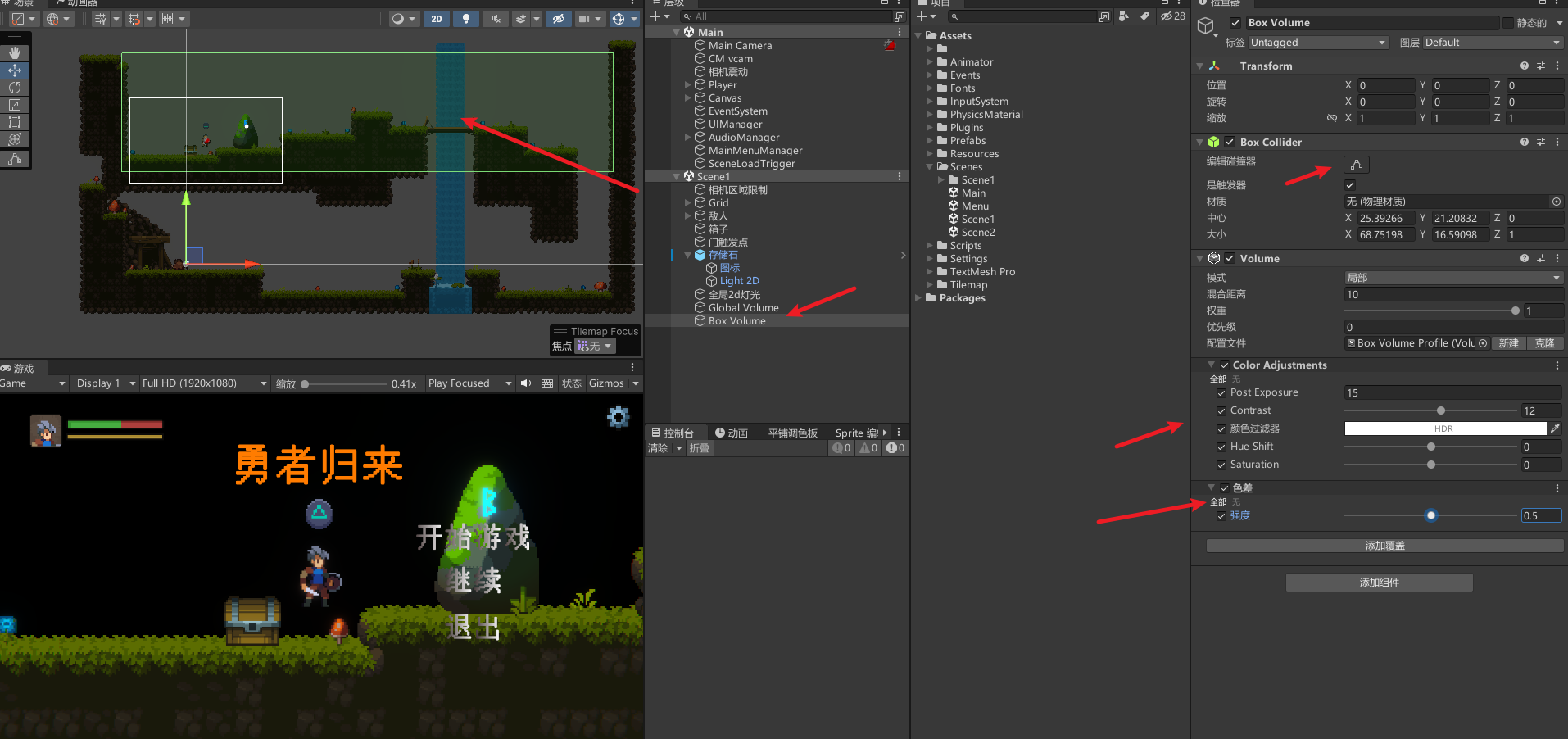Expand the Player object in hierarchy
This screenshot has height=739, width=1568.
point(687,85)
